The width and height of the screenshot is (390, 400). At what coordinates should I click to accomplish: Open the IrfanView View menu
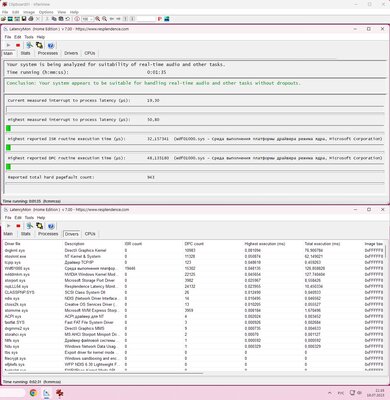[x=62, y=12]
